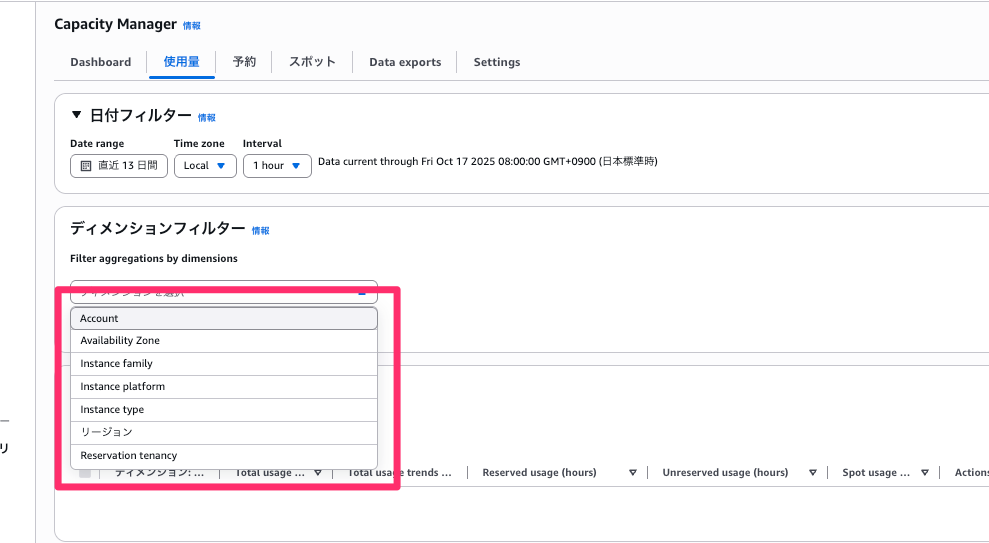Click the Reserved usage (hours) header text
This screenshot has width=989, height=543.
coord(539,472)
